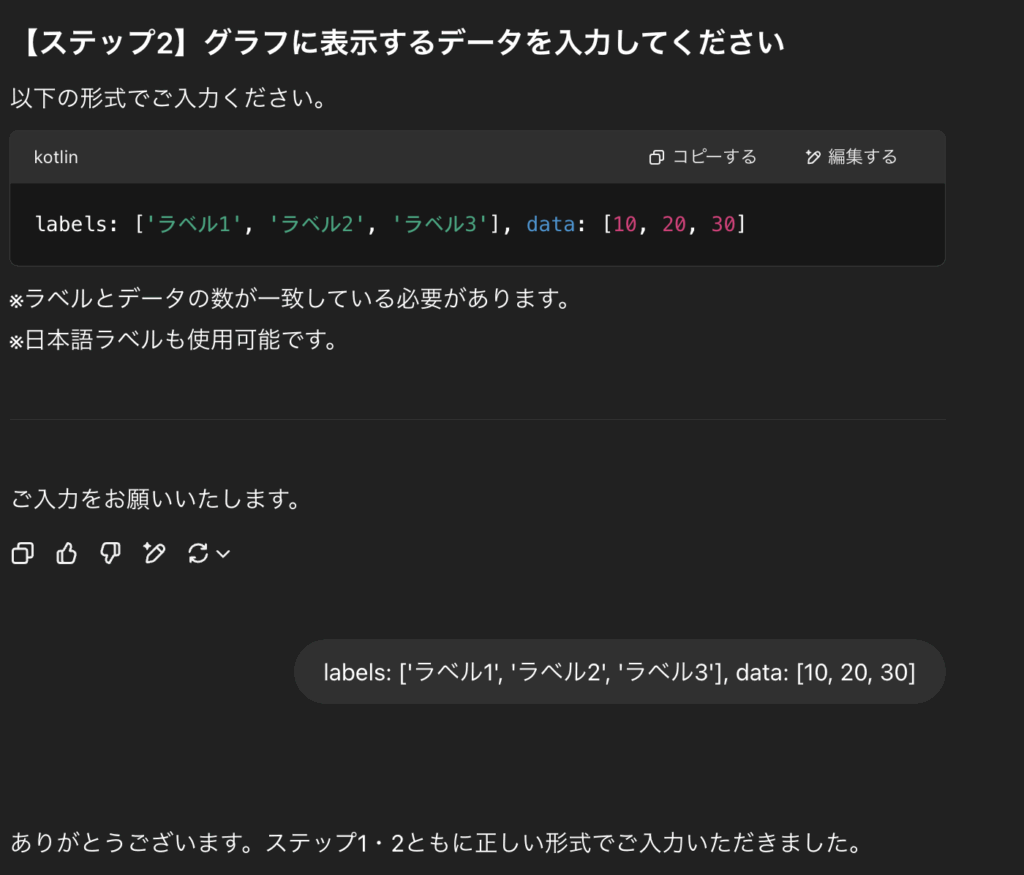Click the regenerate response arrows icon
The height and width of the screenshot is (875, 1024).
[198, 553]
